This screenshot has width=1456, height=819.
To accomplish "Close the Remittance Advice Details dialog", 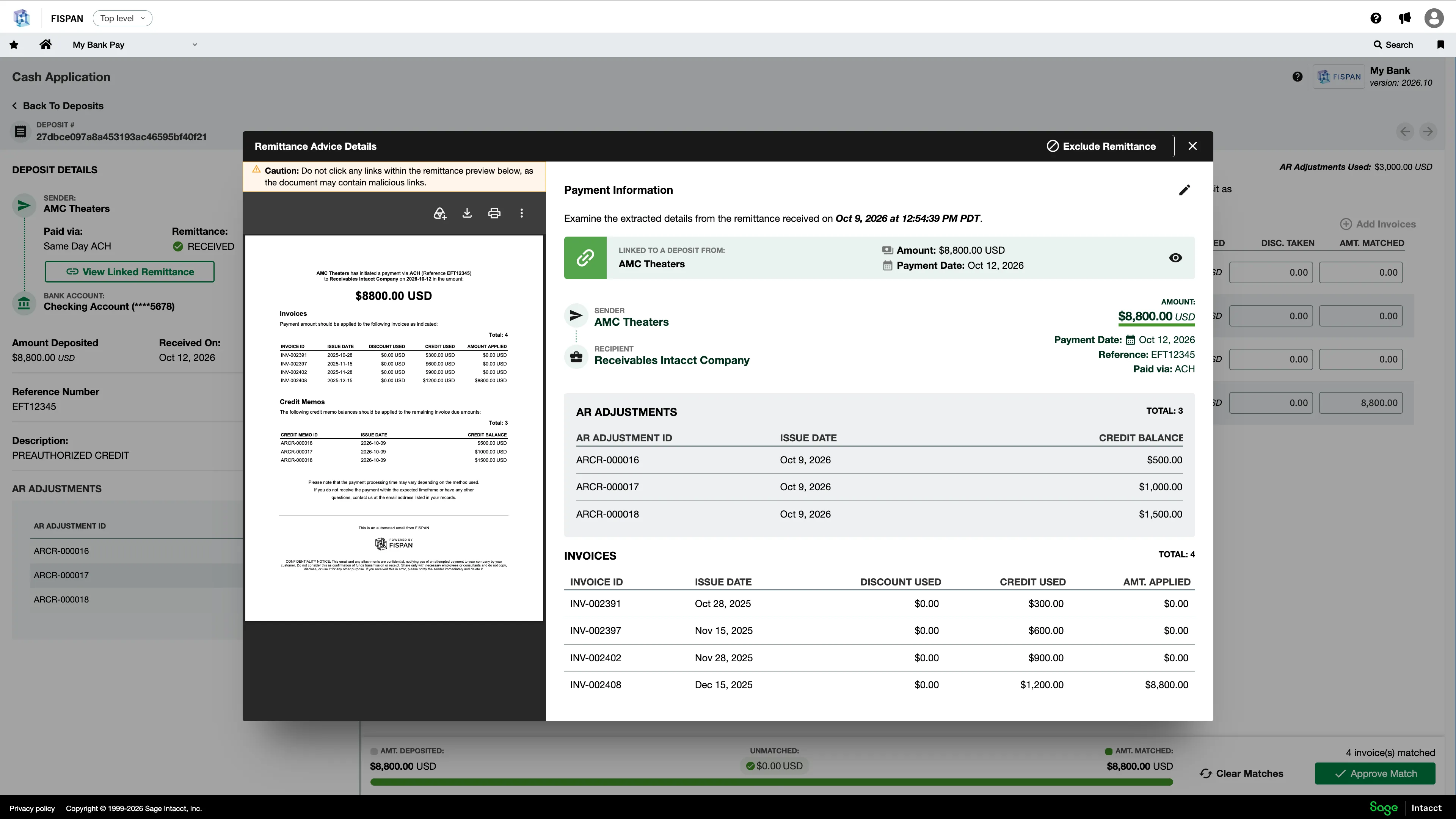I will pos(1192,146).
